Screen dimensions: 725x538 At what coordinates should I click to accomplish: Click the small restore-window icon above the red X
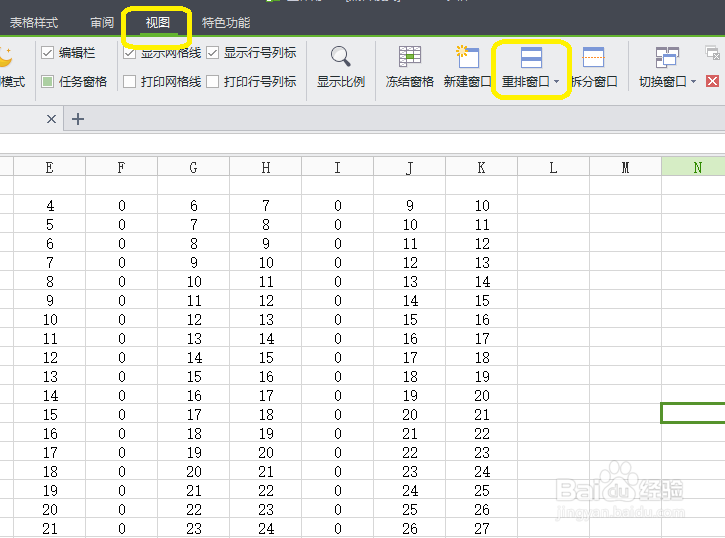[713, 53]
